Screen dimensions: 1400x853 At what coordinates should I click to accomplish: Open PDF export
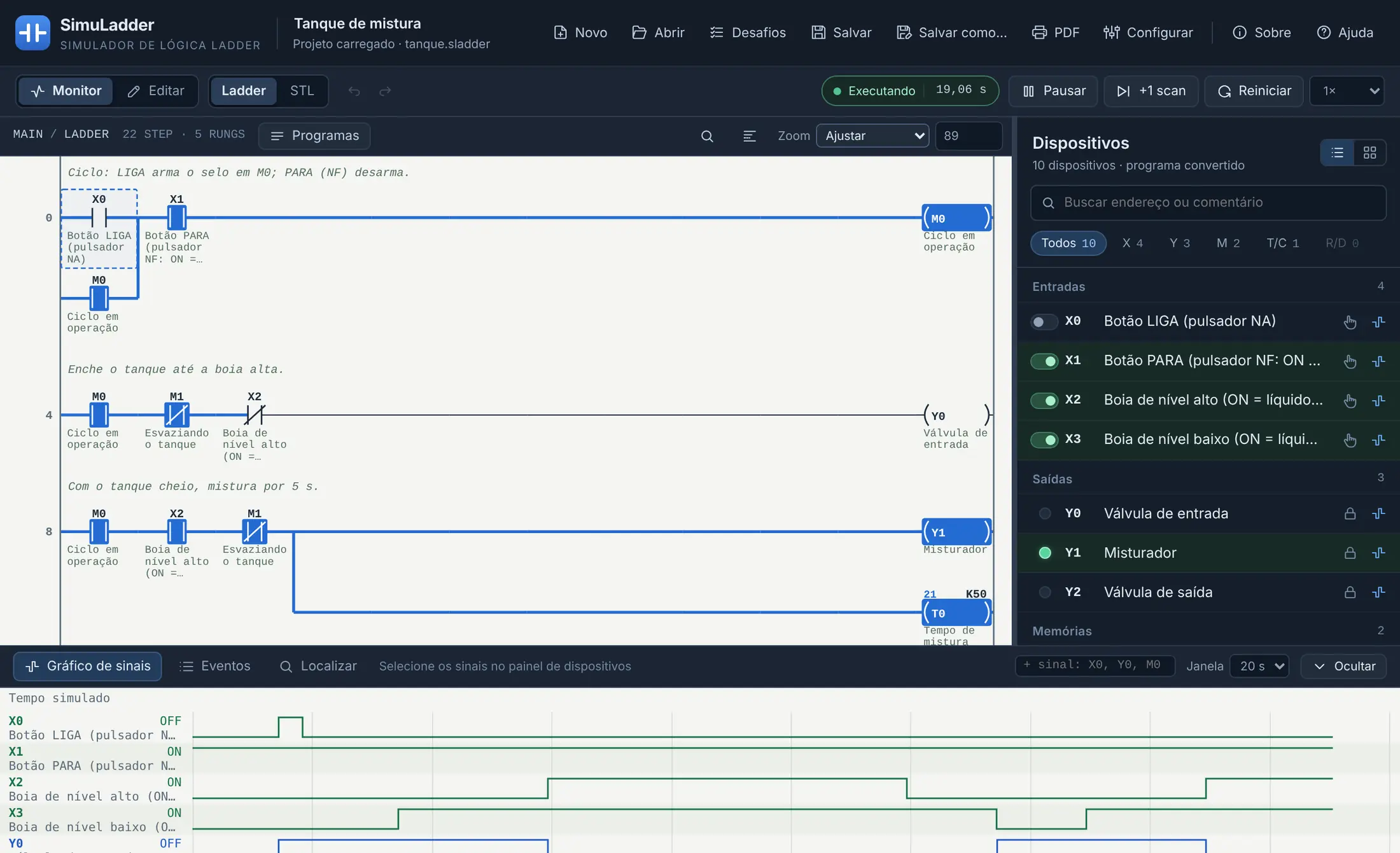tap(1056, 32)
